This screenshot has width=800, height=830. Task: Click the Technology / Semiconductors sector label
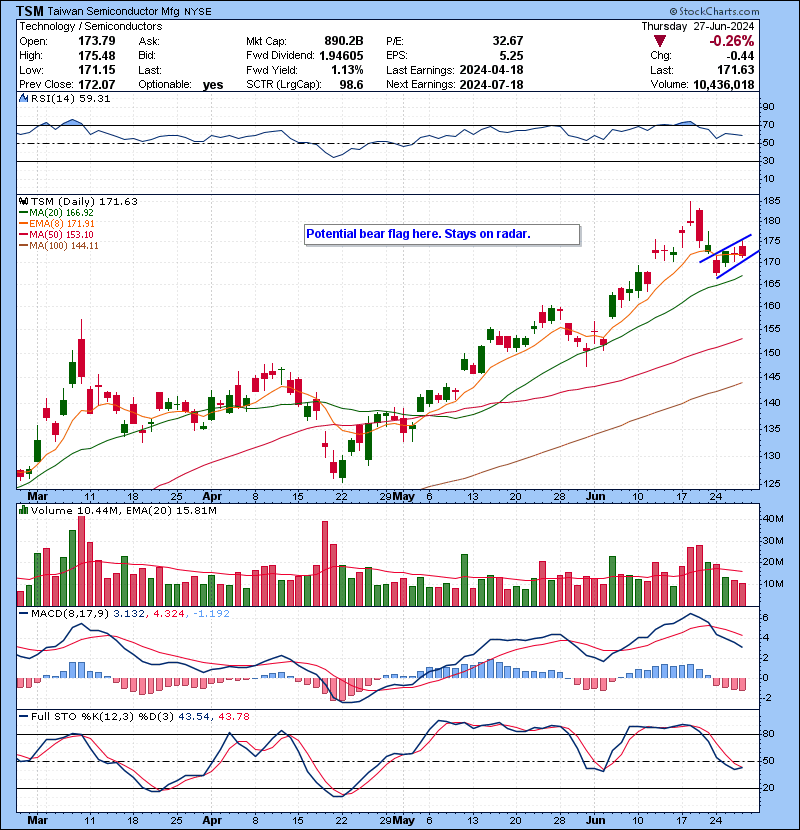click(91, 26)
